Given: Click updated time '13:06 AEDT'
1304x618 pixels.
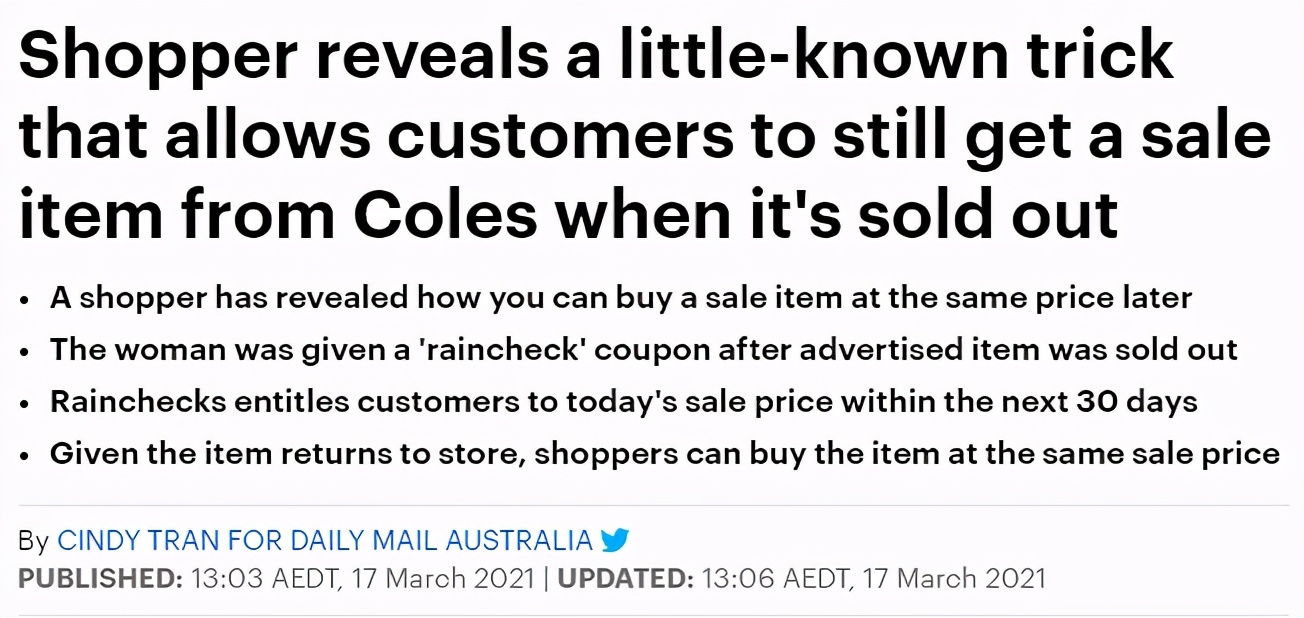Looking at the screenshot, I should point(774,578).
